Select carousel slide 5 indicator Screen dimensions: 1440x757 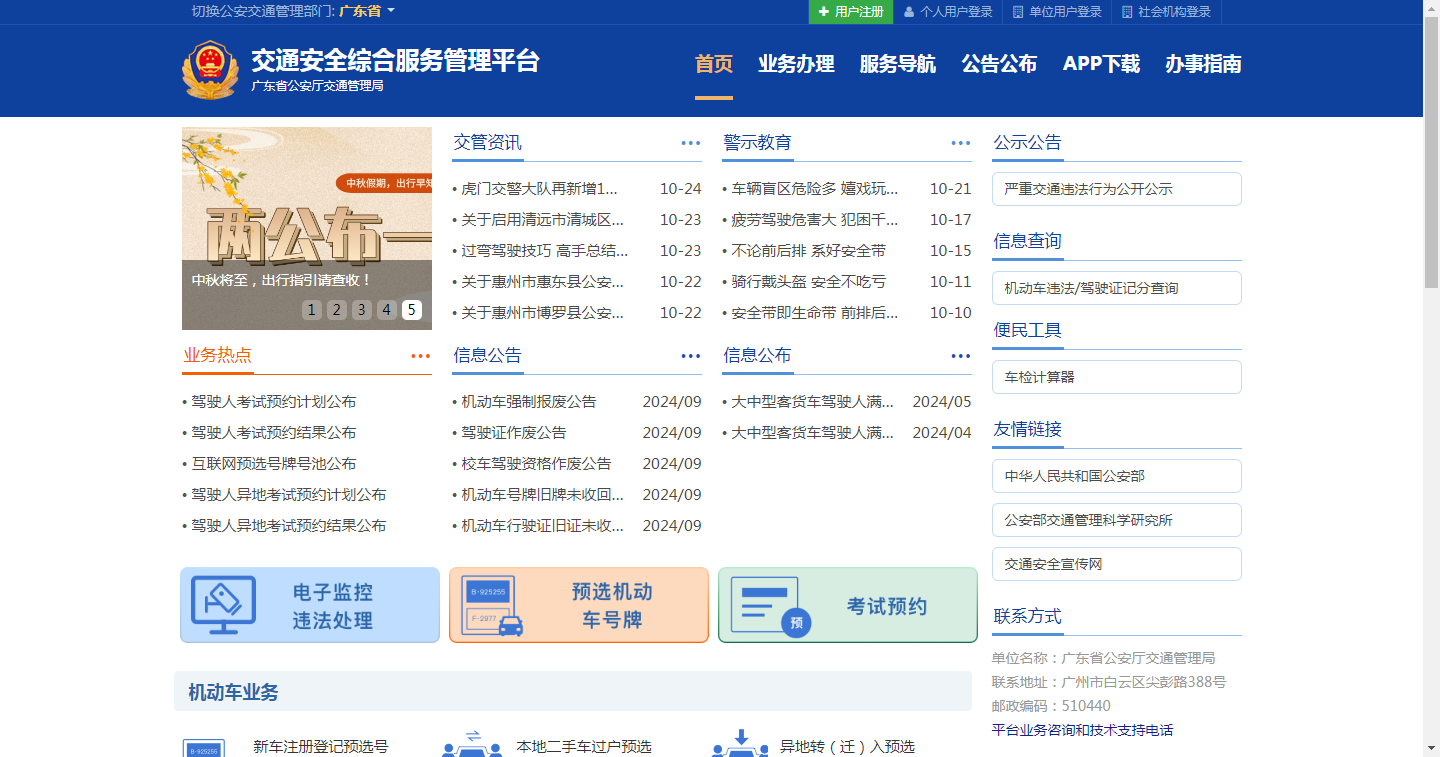[412, 310]
